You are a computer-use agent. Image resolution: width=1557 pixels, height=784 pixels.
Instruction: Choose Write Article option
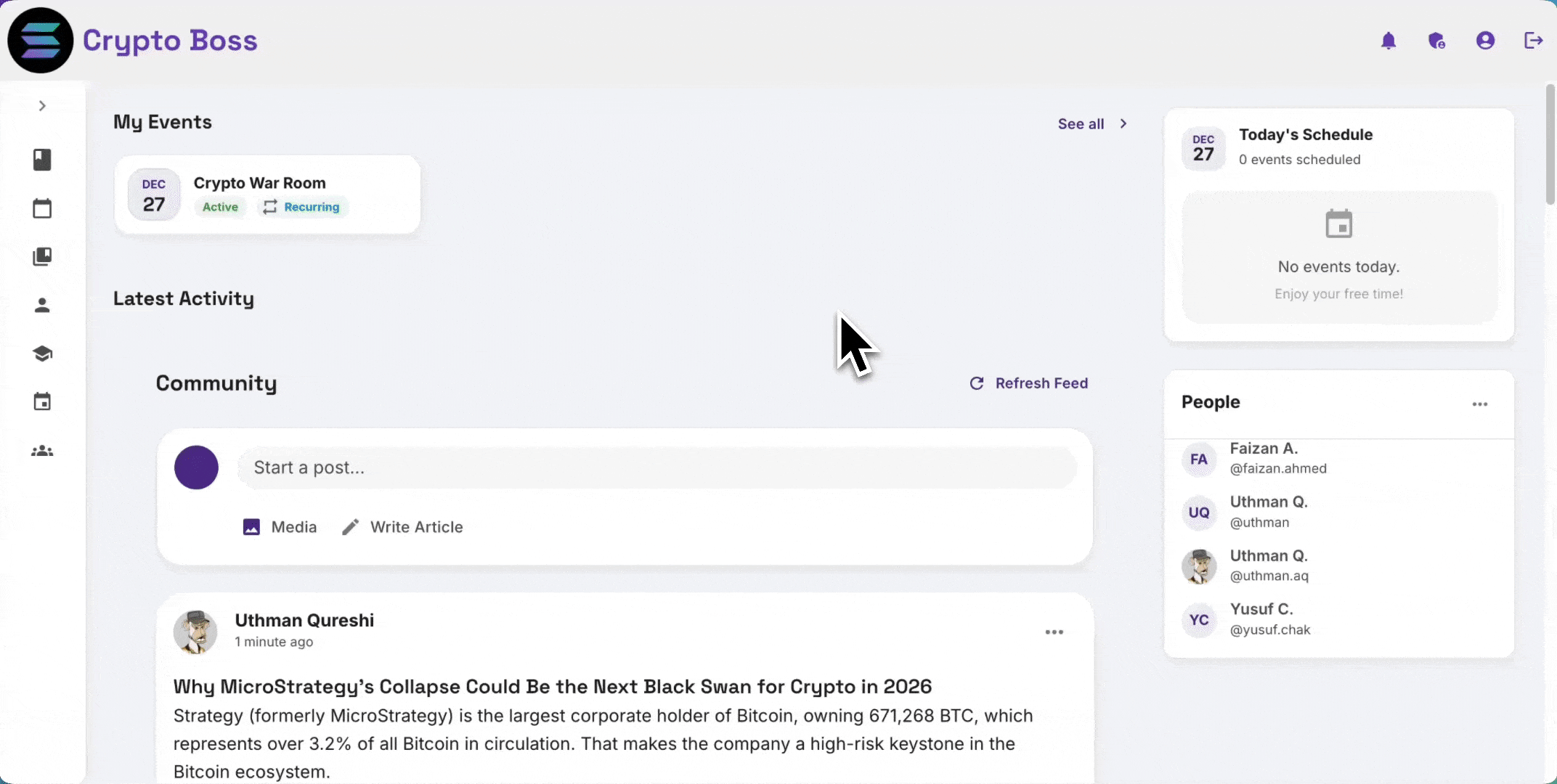click(x=402, y=527)
